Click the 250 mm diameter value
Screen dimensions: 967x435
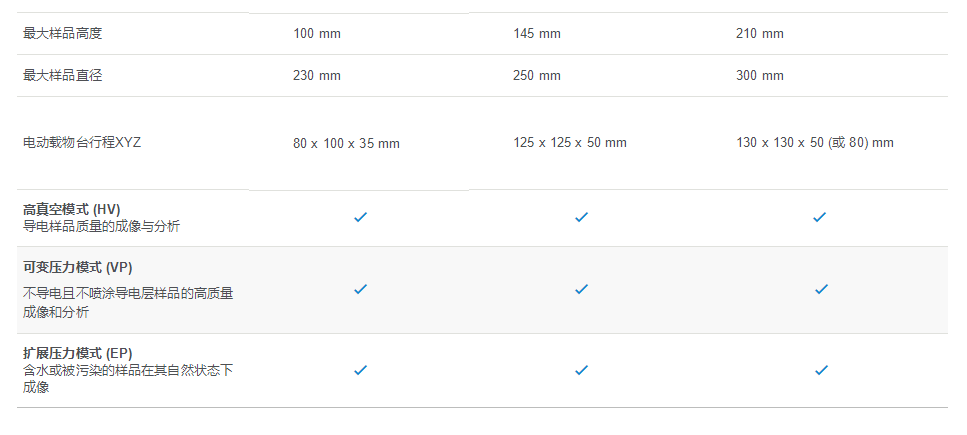pos(537,76)
